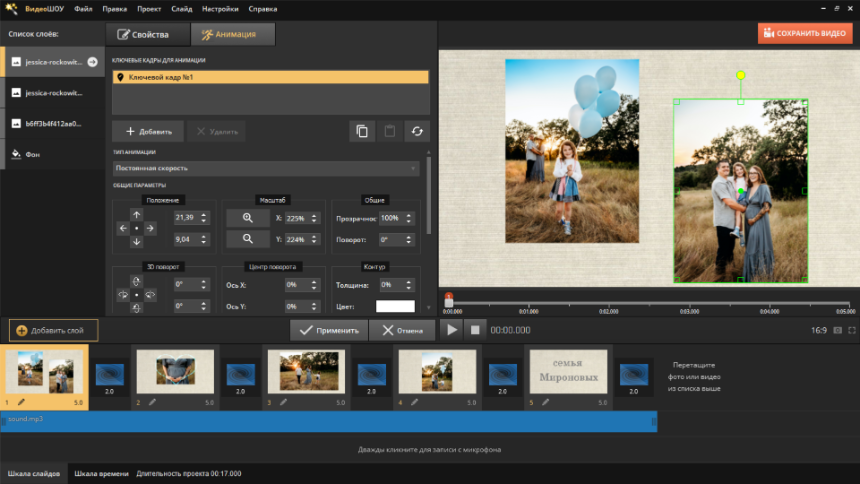Edit slide 1 with the pencil icon
The height and width of the screenshot is (484, 860).
(21, 402)
